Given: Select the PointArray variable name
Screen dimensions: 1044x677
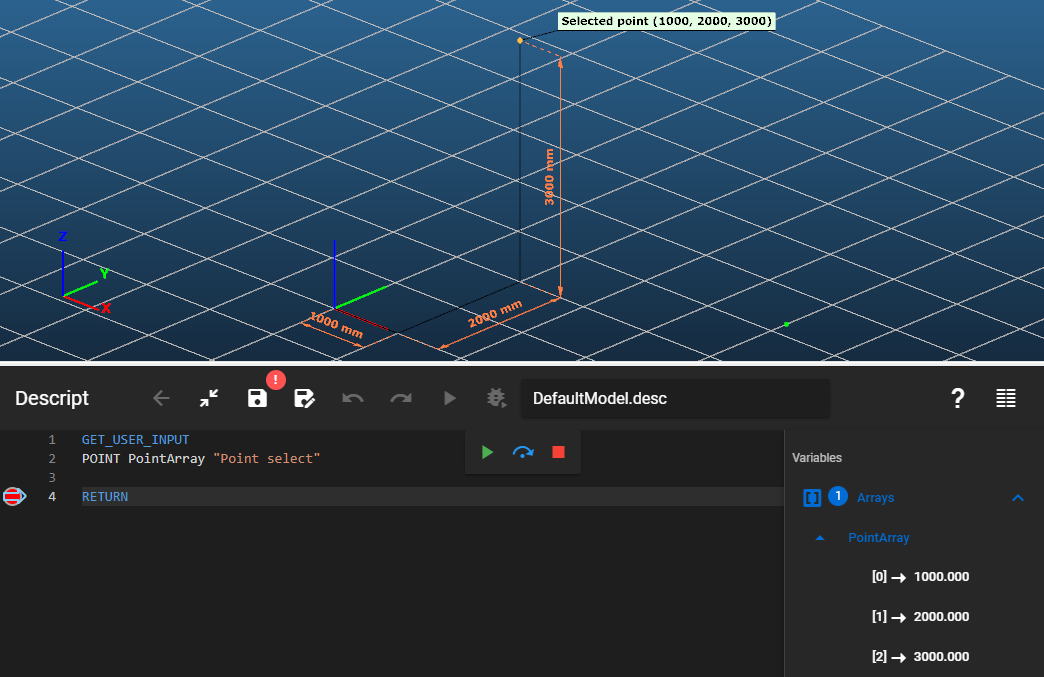Looking at the screenshot, I should [x=878, y=538].
